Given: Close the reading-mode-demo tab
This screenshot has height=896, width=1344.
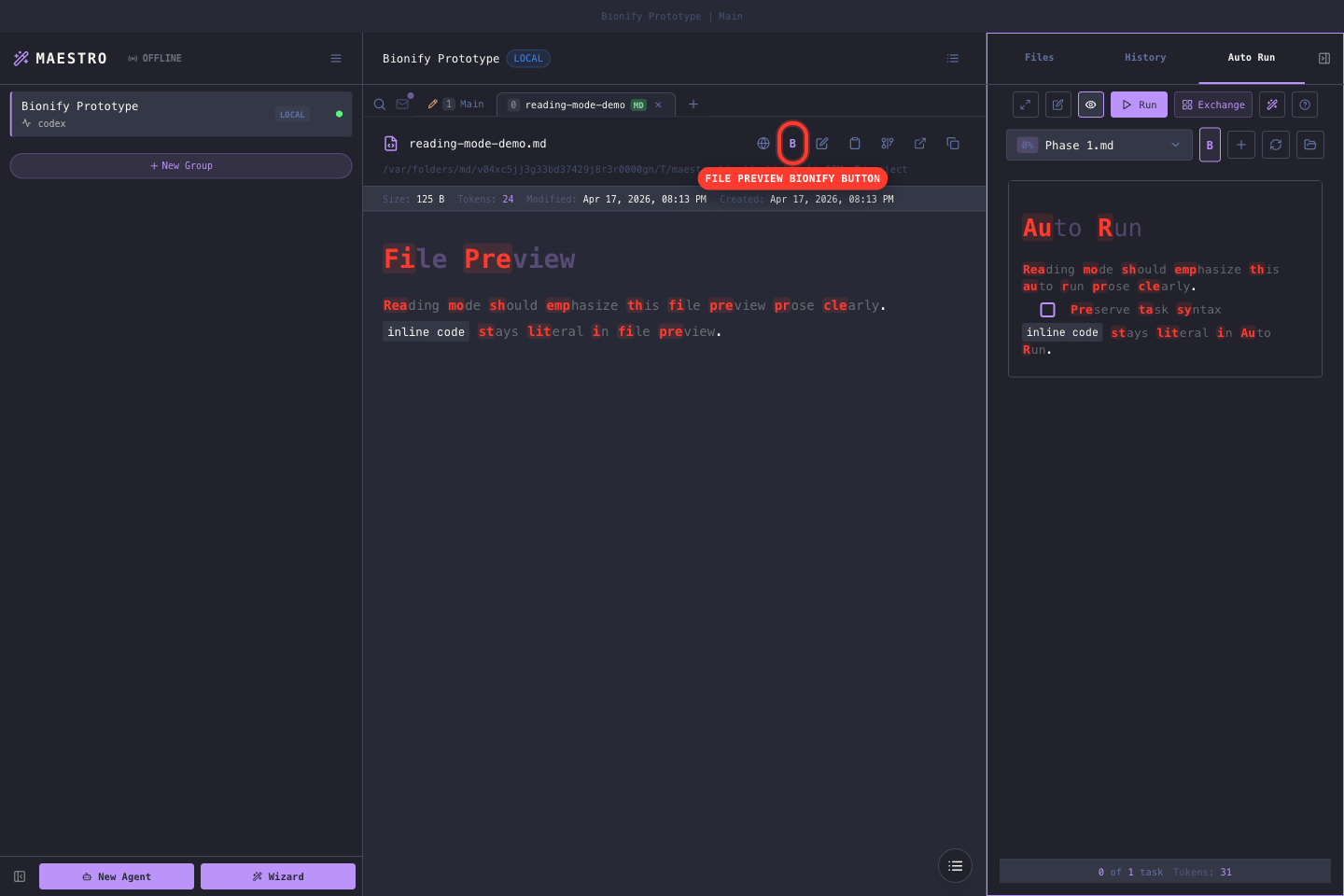Looking at the screenshot, I should (658, 105).
